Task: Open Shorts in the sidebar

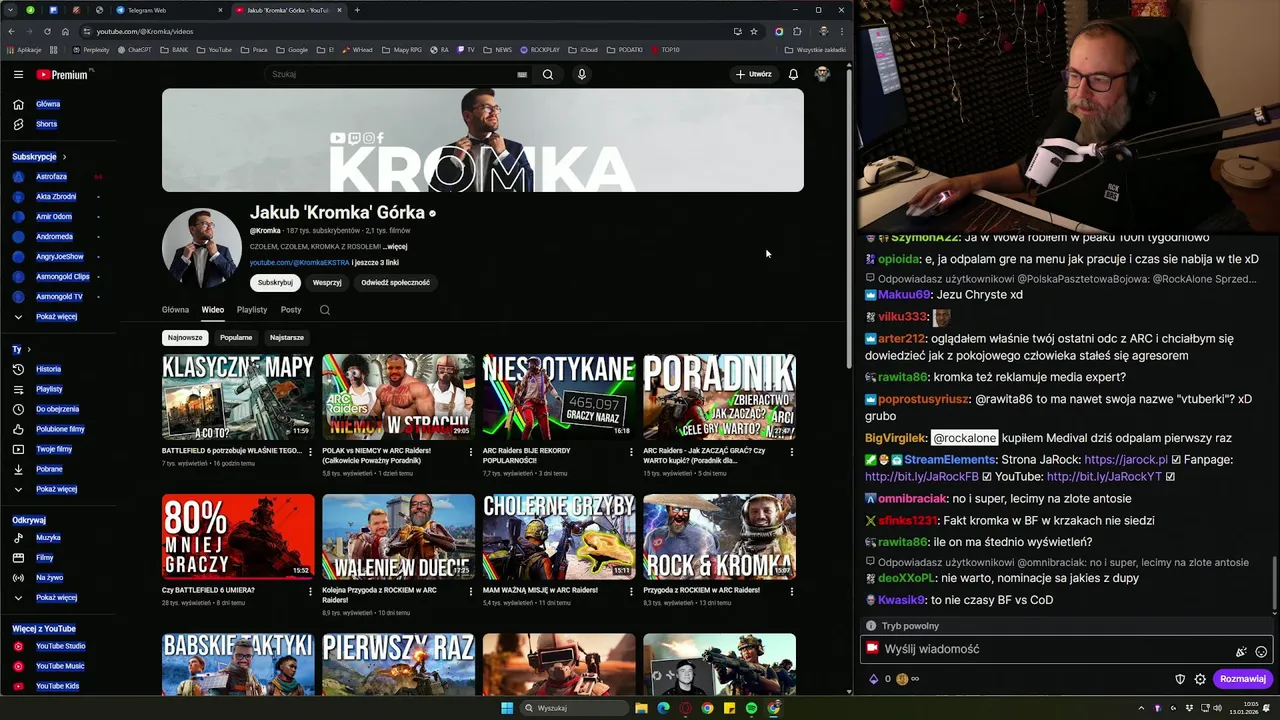Action: coord(46,124)
